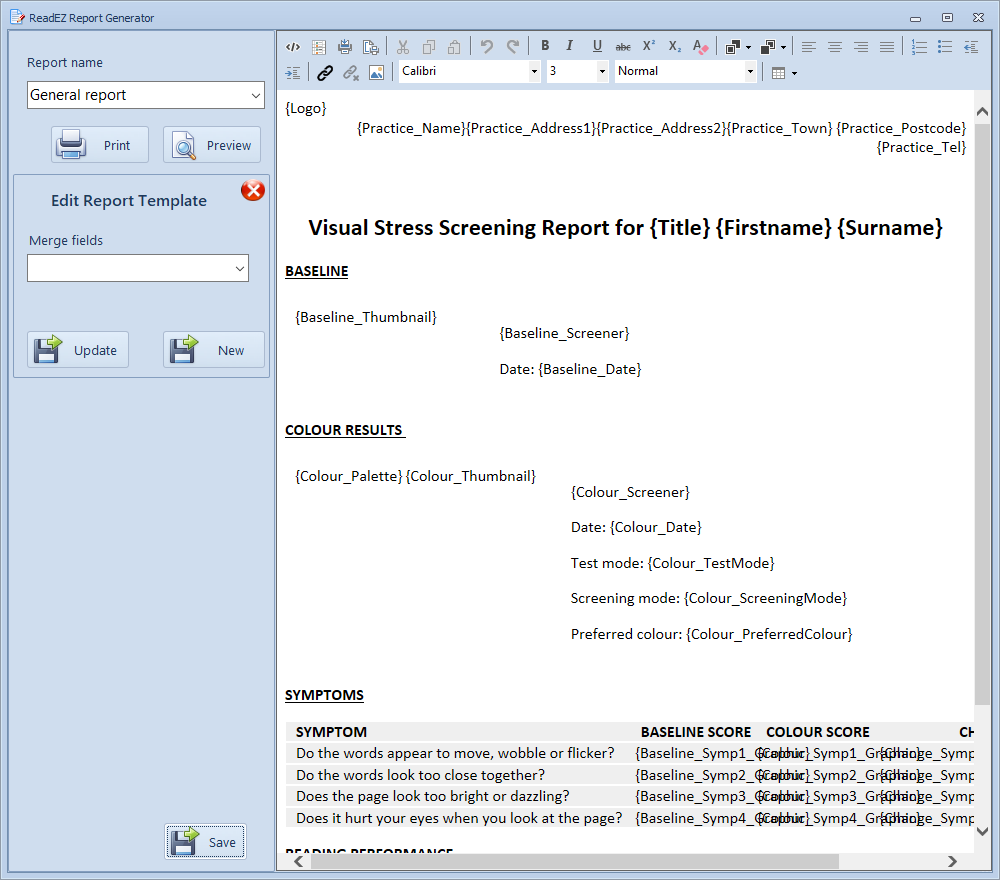This screenshot has height=880, width=1000.
Task: Open the Calibri font dropdown
Action: point(534,72)
